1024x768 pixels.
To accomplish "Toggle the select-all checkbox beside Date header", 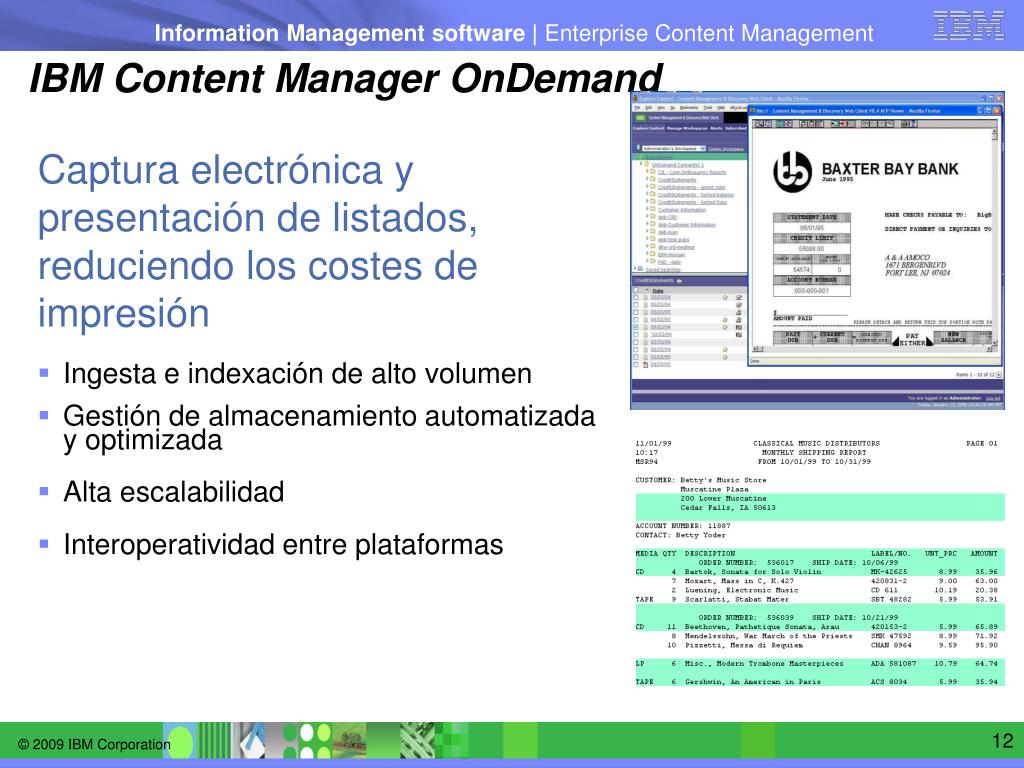I will 635,290.
